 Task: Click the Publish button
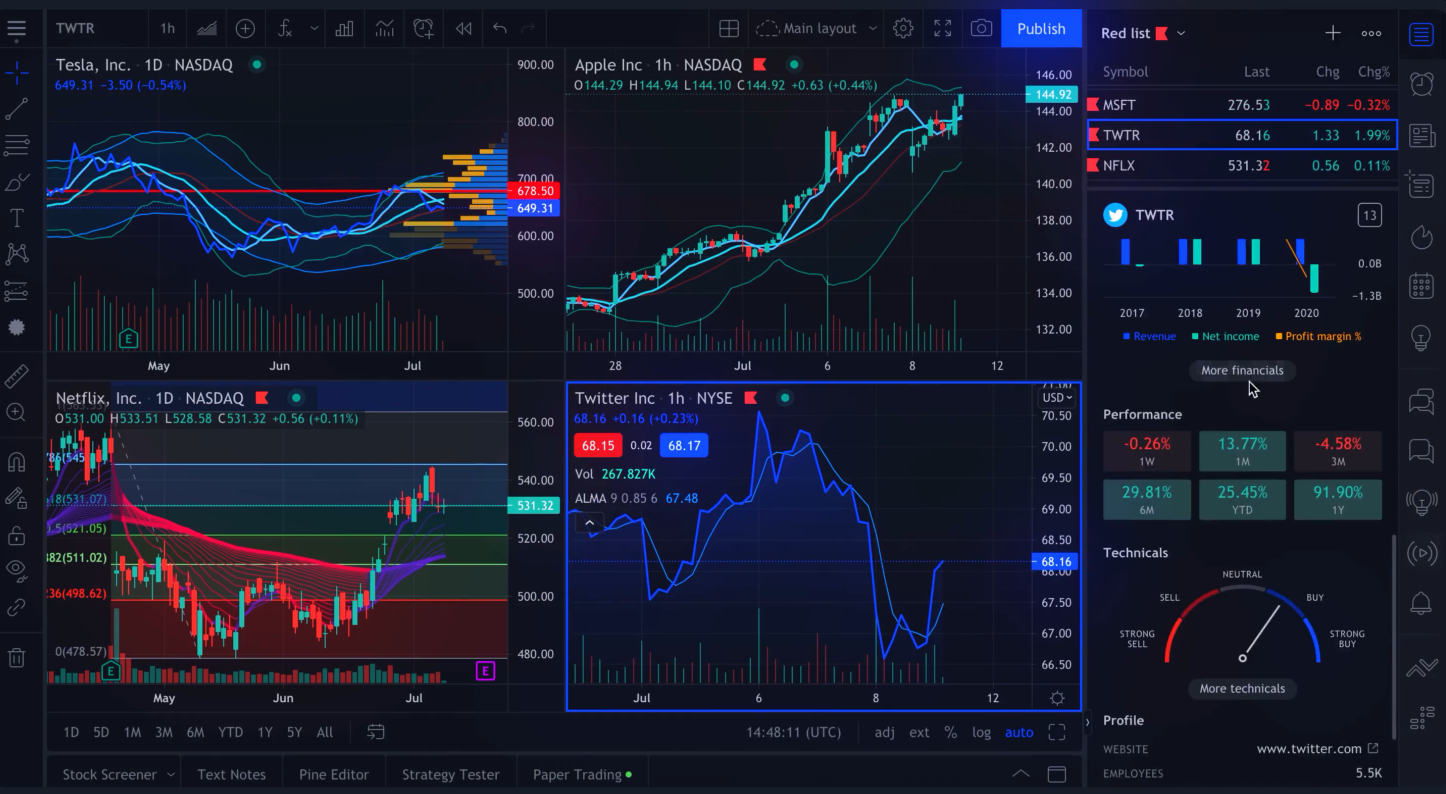click(x=1041, y=28)
